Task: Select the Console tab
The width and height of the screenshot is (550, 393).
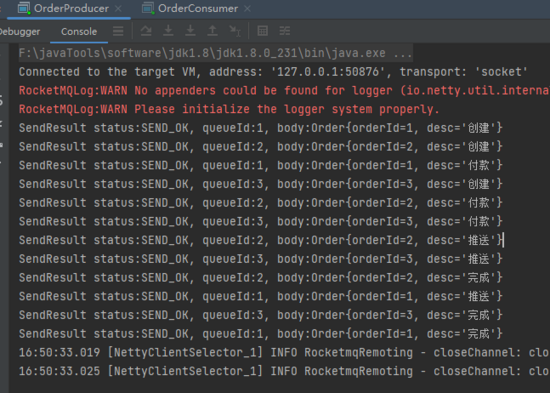Action: click(79, 32)
